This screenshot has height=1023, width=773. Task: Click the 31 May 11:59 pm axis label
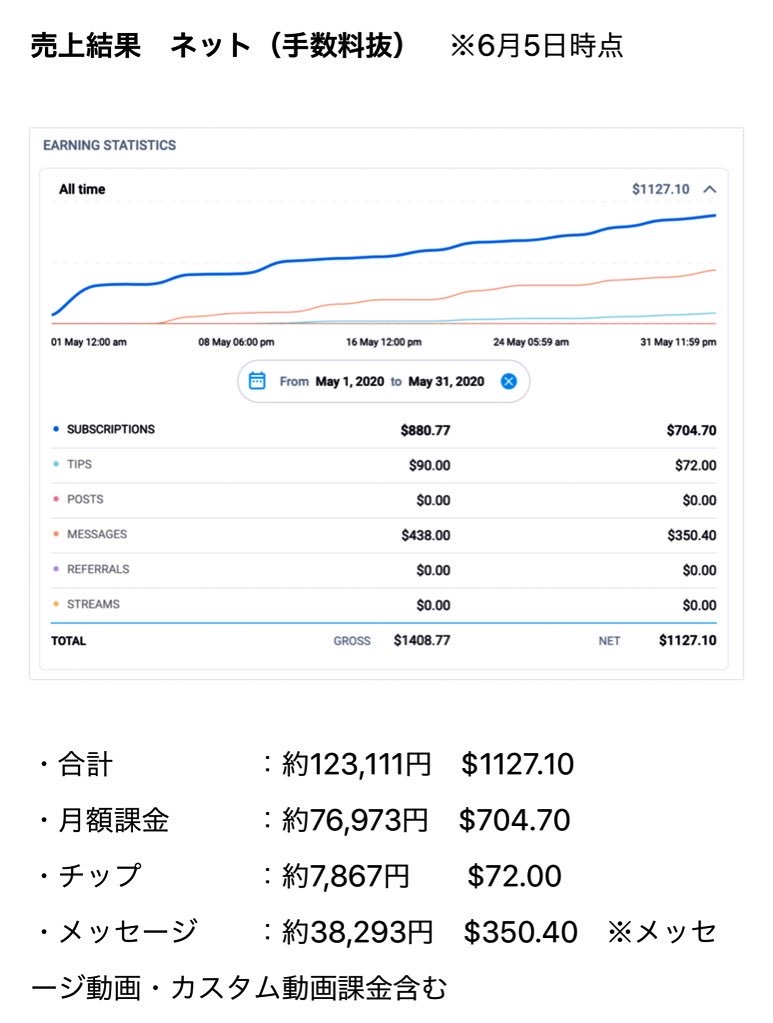tap(678, 342)
